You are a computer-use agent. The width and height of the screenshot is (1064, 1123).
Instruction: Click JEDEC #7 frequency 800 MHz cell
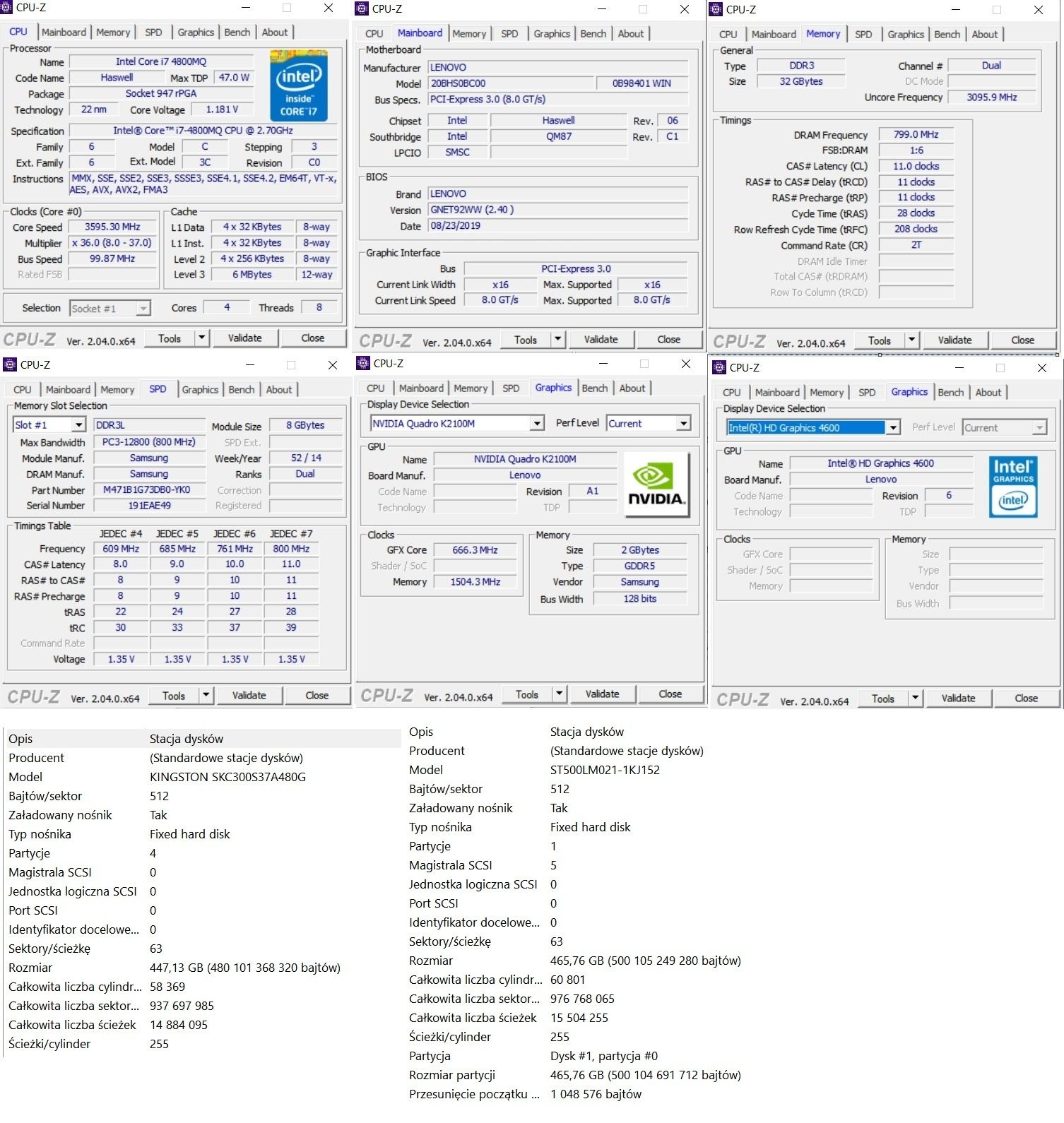pos(291,549)
